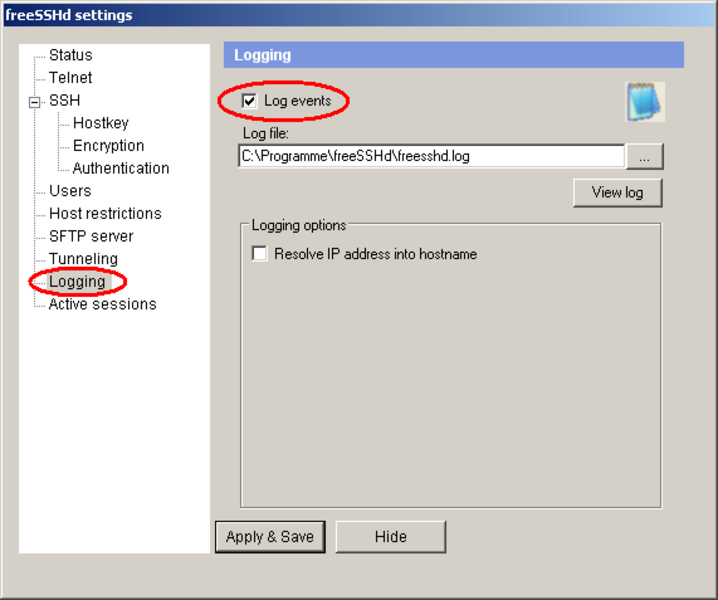
Task: Open Host restrictions settings
Action: (104, 214)
